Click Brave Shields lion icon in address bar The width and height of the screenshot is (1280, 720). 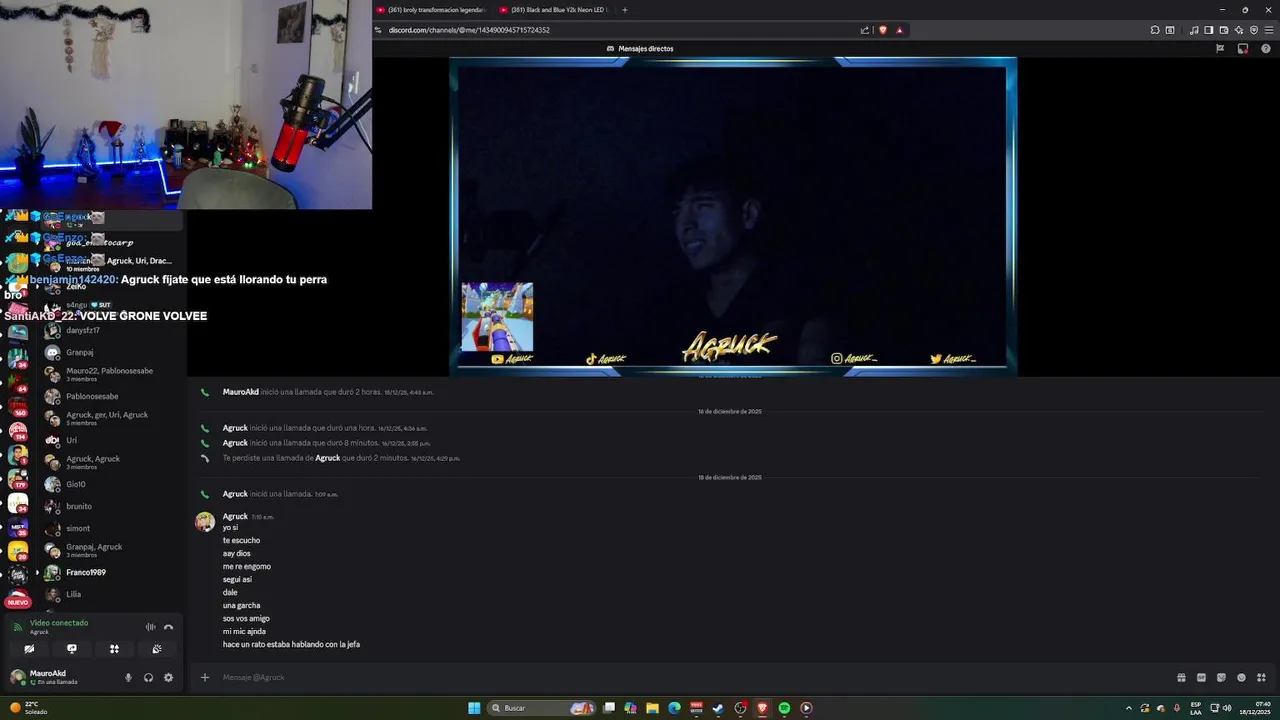882,30
